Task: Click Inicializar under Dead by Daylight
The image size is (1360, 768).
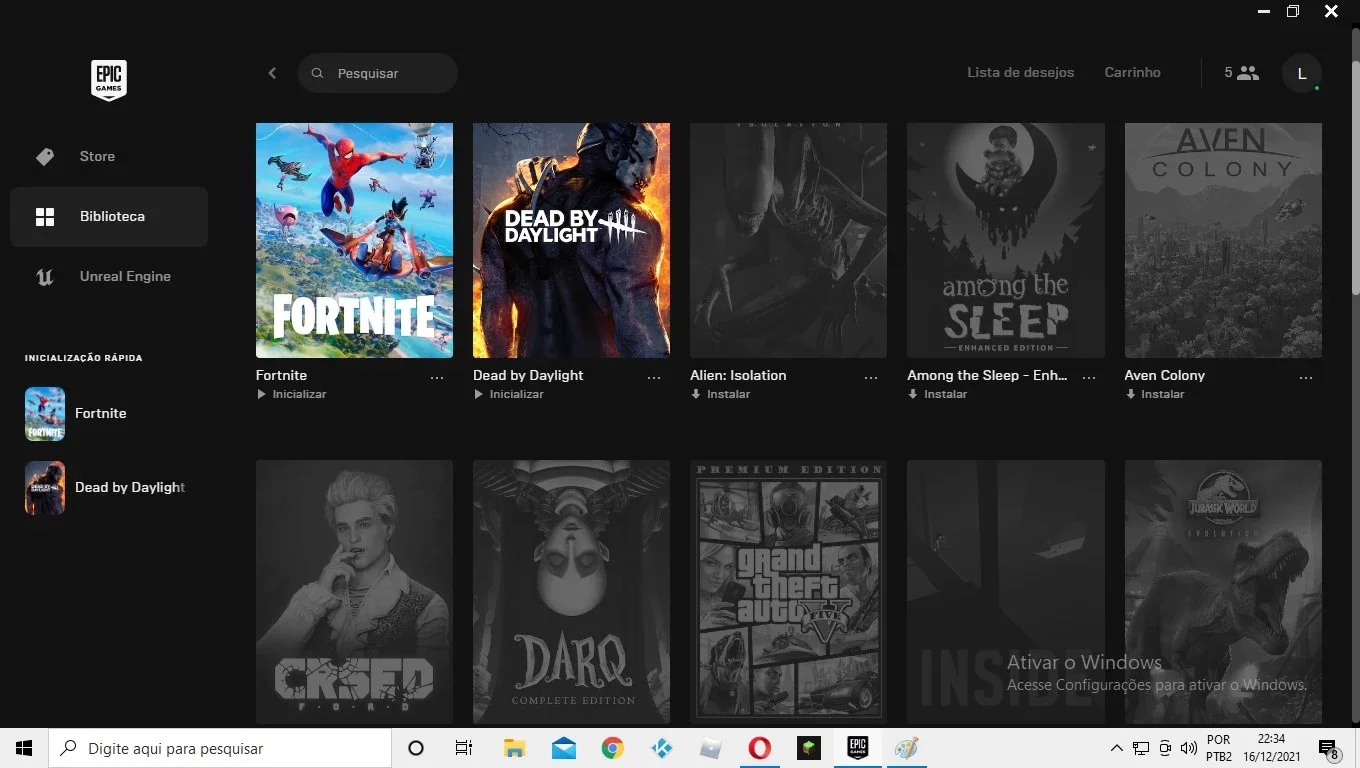Action: tap(509, 395)
